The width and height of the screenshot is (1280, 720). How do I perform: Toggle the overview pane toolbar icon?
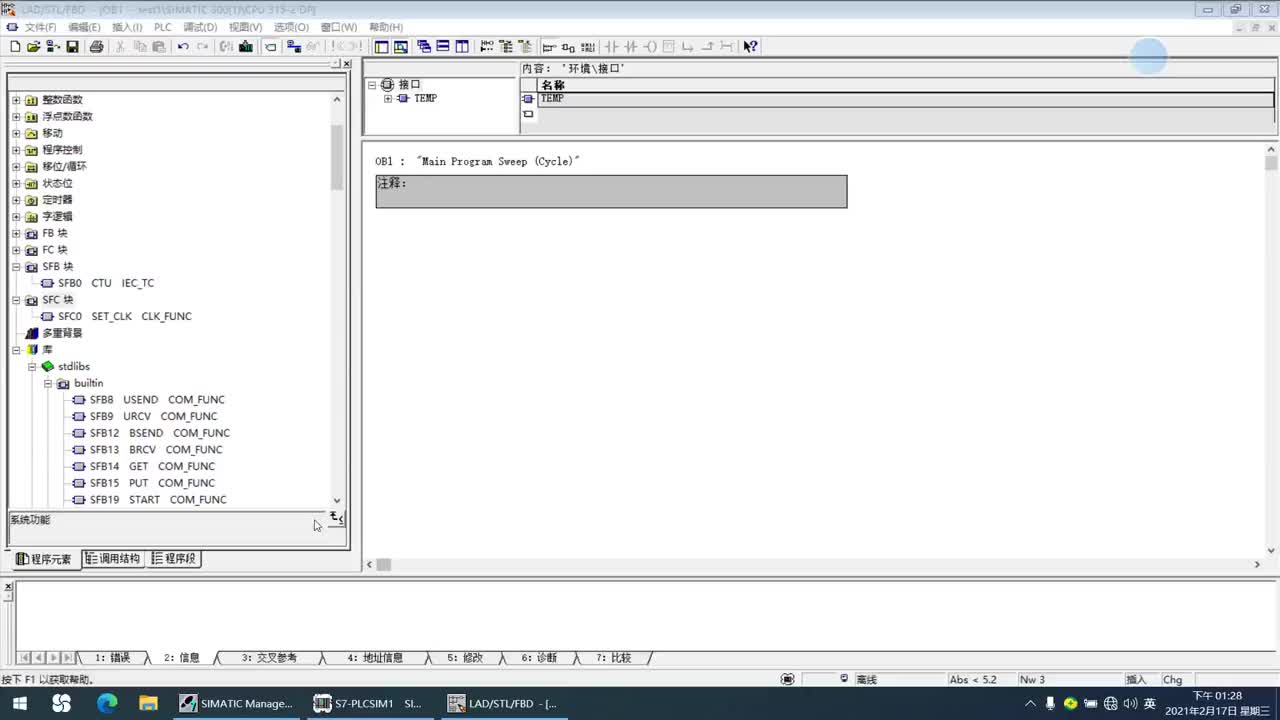[381, 46]
